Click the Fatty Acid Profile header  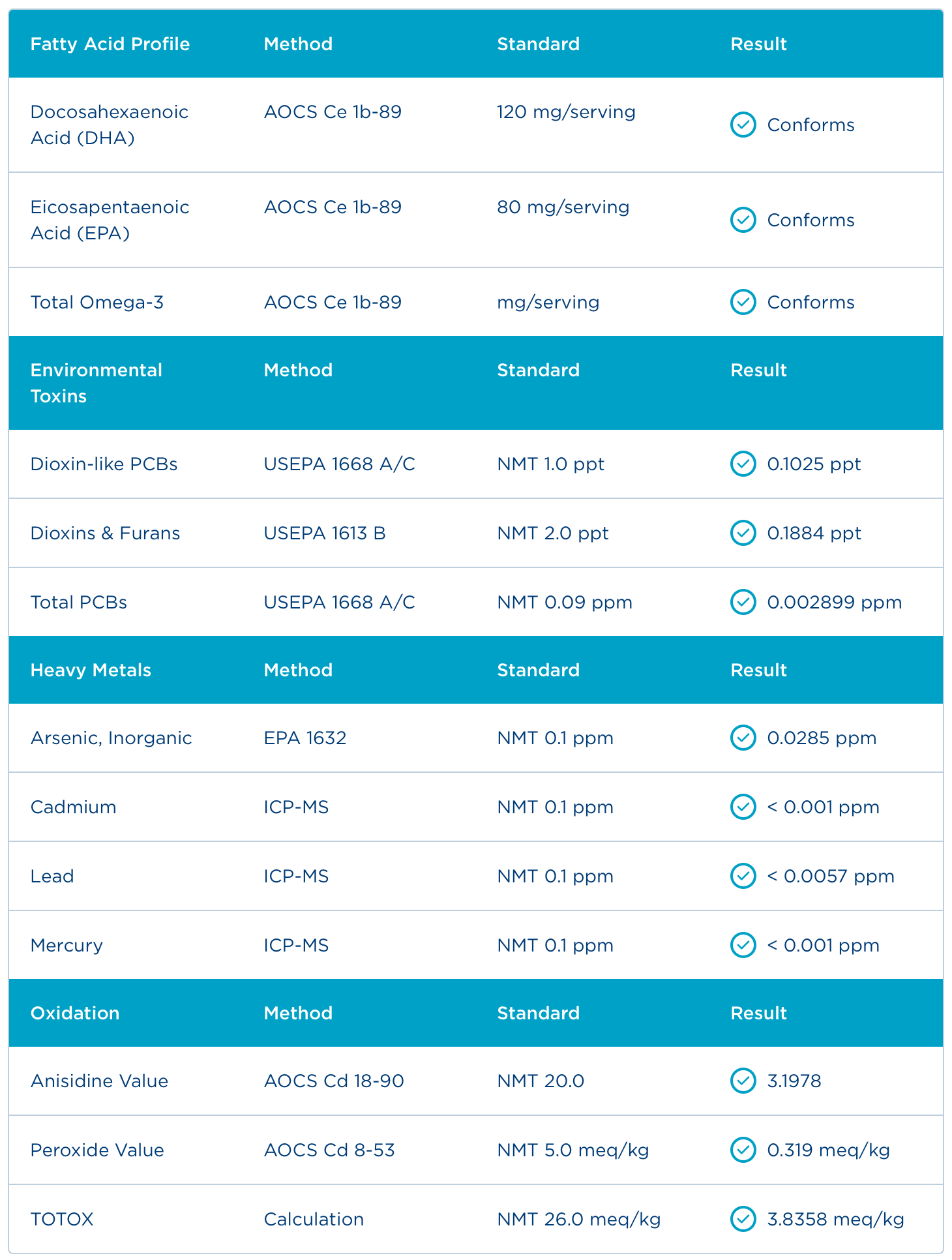coord(110,44)
